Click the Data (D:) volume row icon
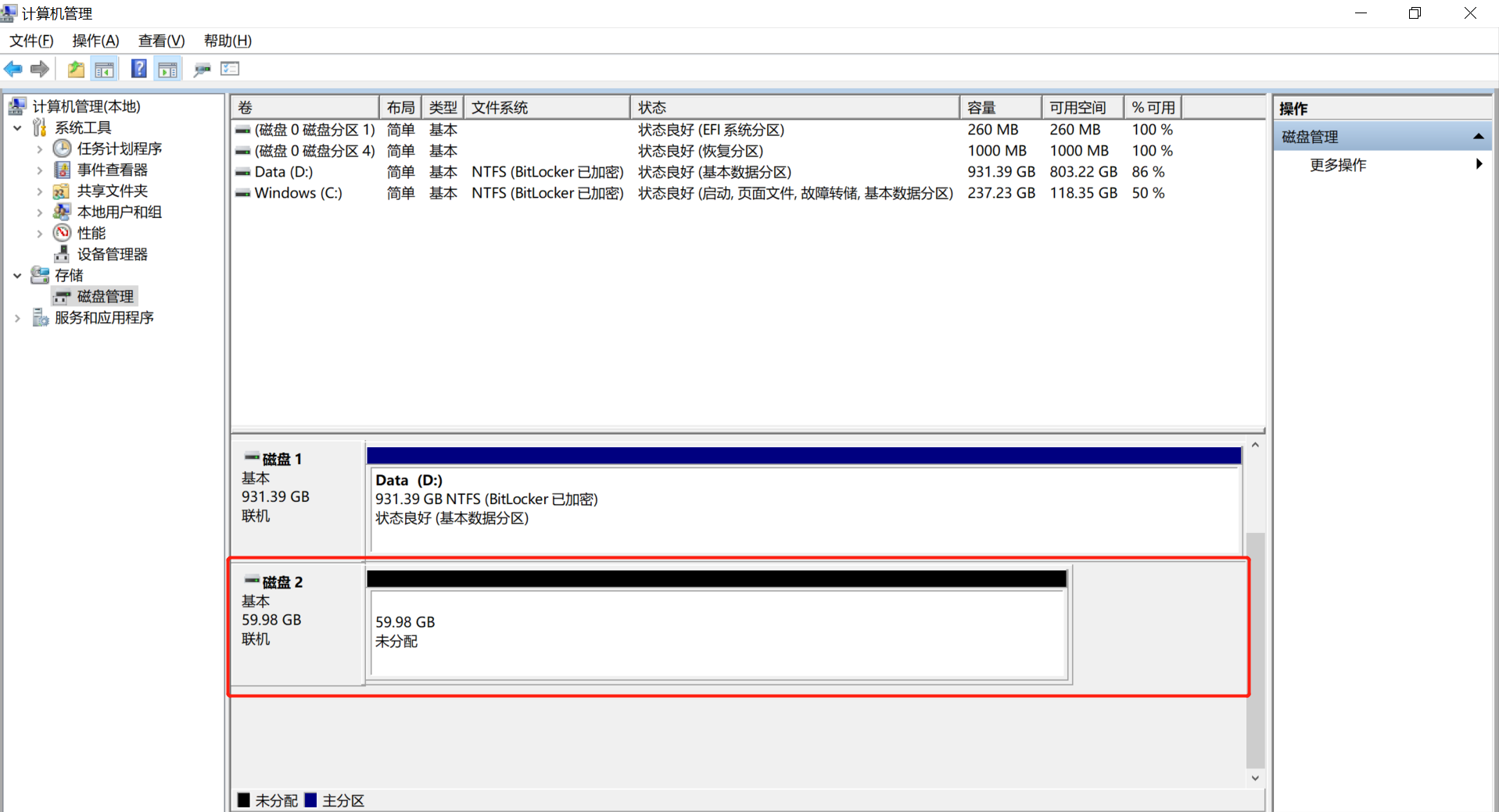 click(x=243, y=172)
